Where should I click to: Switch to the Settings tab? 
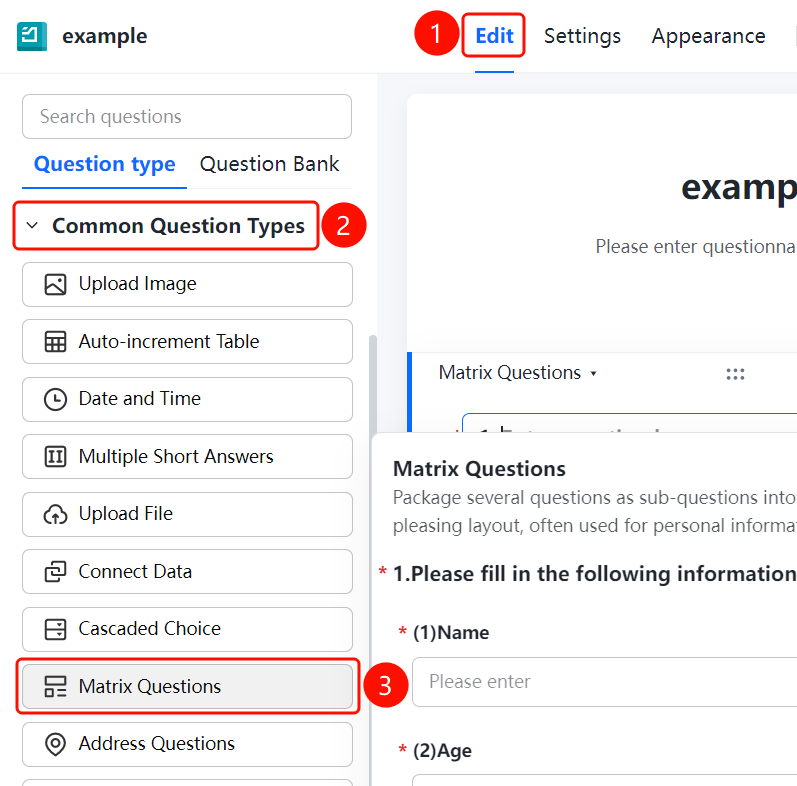tap(582, 36)
